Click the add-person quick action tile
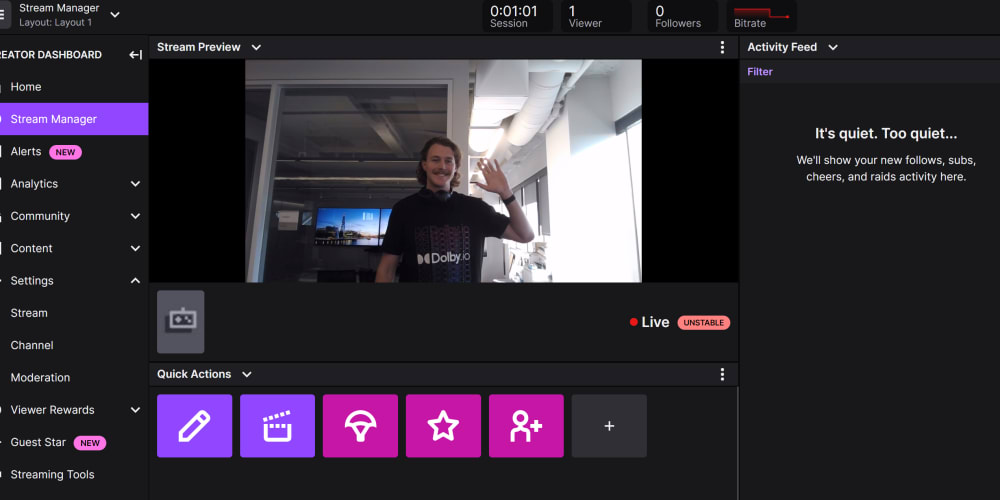The height and width of the screenshot is (500, 1000). 526,426
